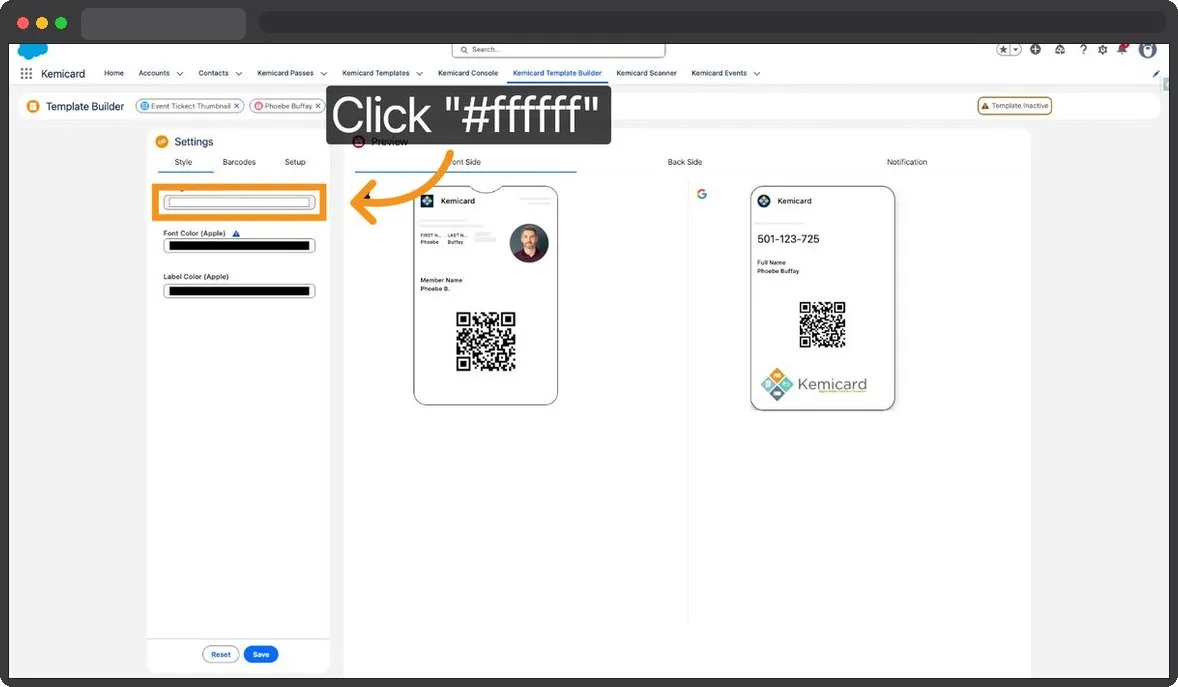
Task: Open the Kemicard Passes tab
Action: pyautogui.click(x=285, y=73)
